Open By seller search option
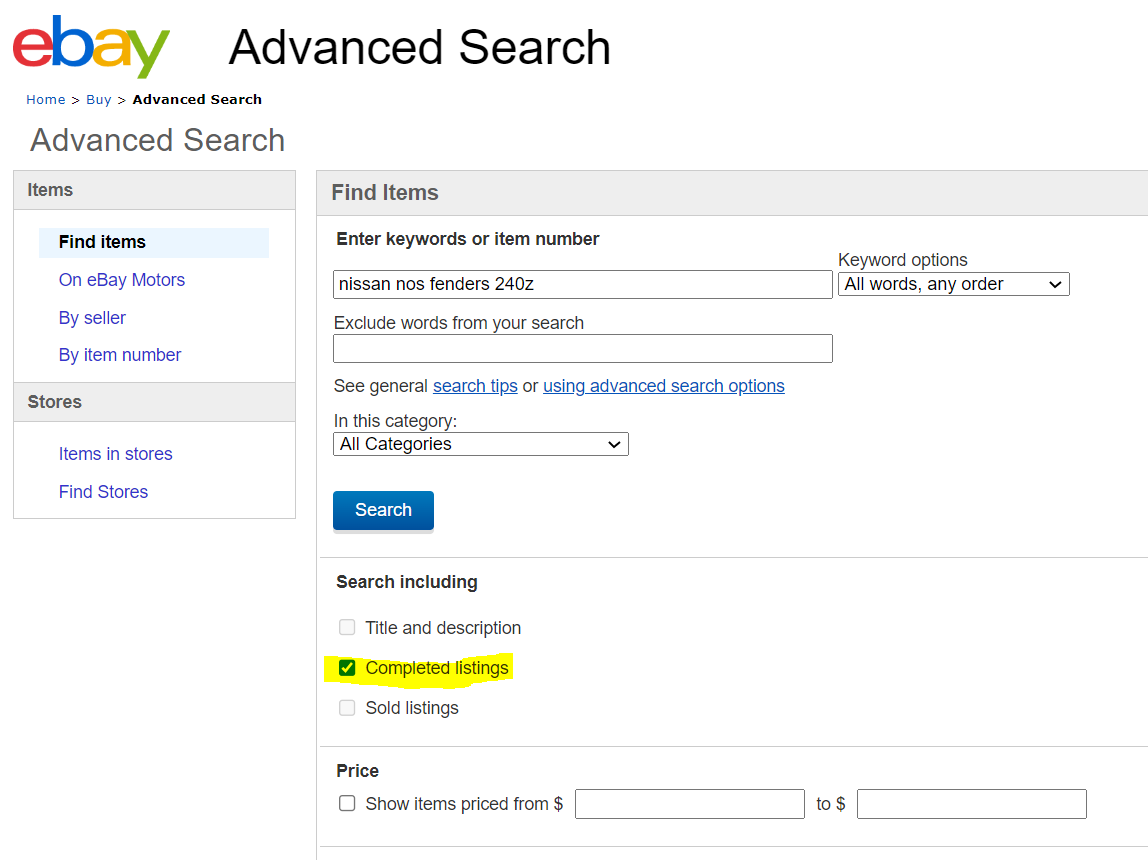This screenshot has height=860, width=1148. tap(92, 318)
